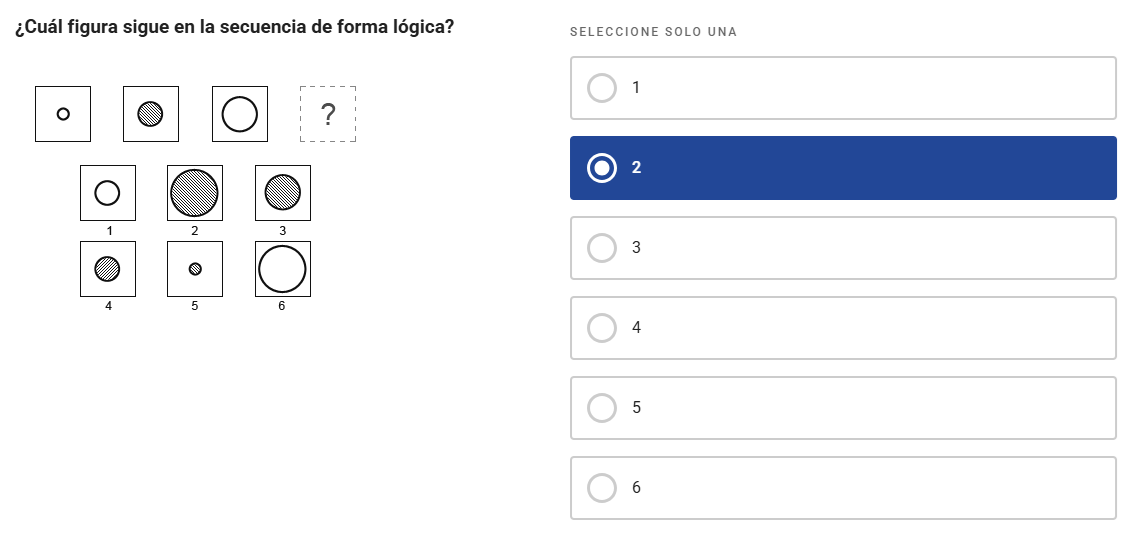Click the dashed question mark placeholder box

(x=328, y=114)
